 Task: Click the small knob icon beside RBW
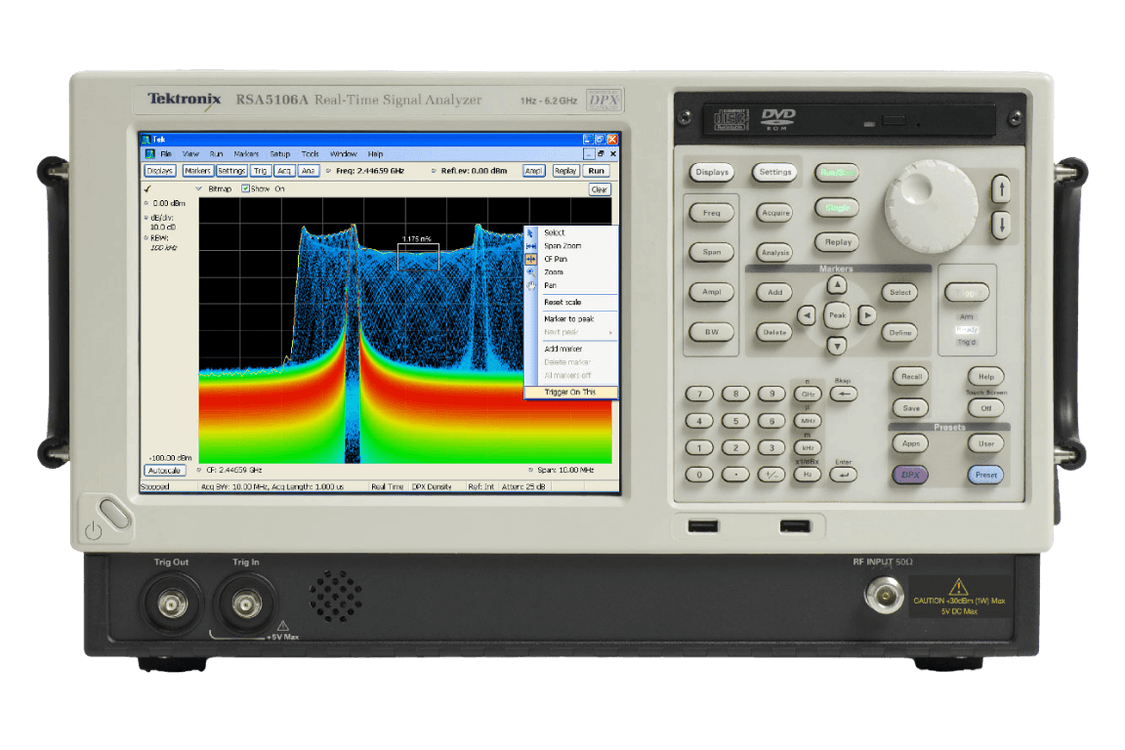pyautogui.click(x=146, y=238)
